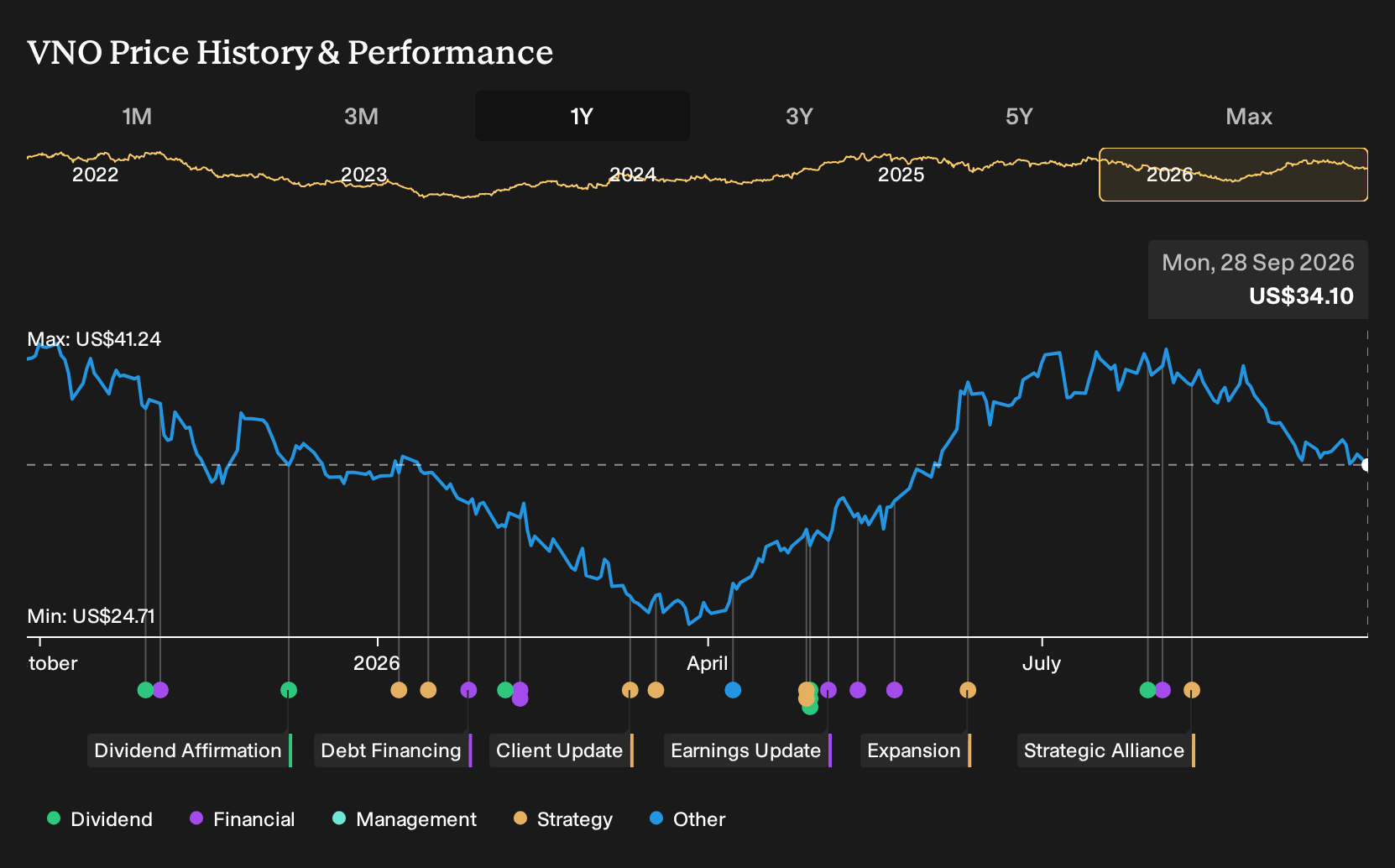Show the Max price history
Screen dimensions: 1395x868
(x=1249, y=116)
